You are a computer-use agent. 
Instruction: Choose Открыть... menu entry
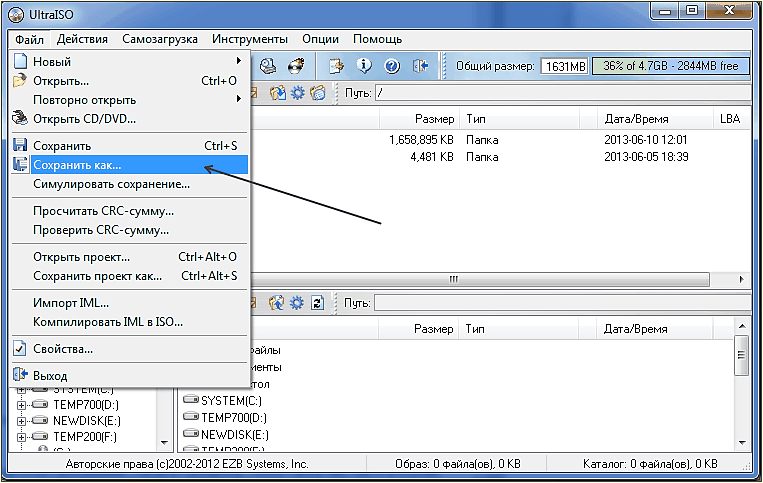pyautogui.click(x=130, y=81)
